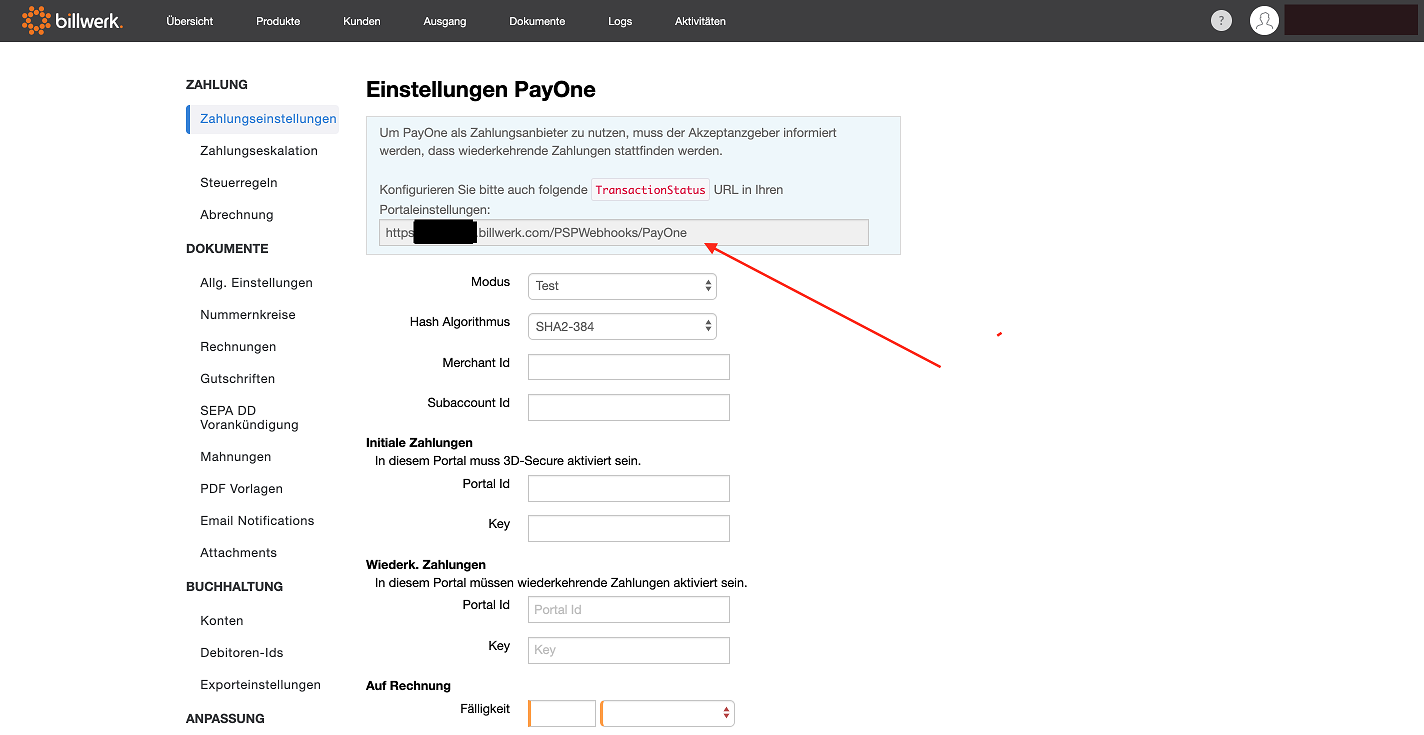Viewport: 1424px width, 735px height.
Task: Open the Hash Algorithmus dropdown
Action: [x=622, y=326]
